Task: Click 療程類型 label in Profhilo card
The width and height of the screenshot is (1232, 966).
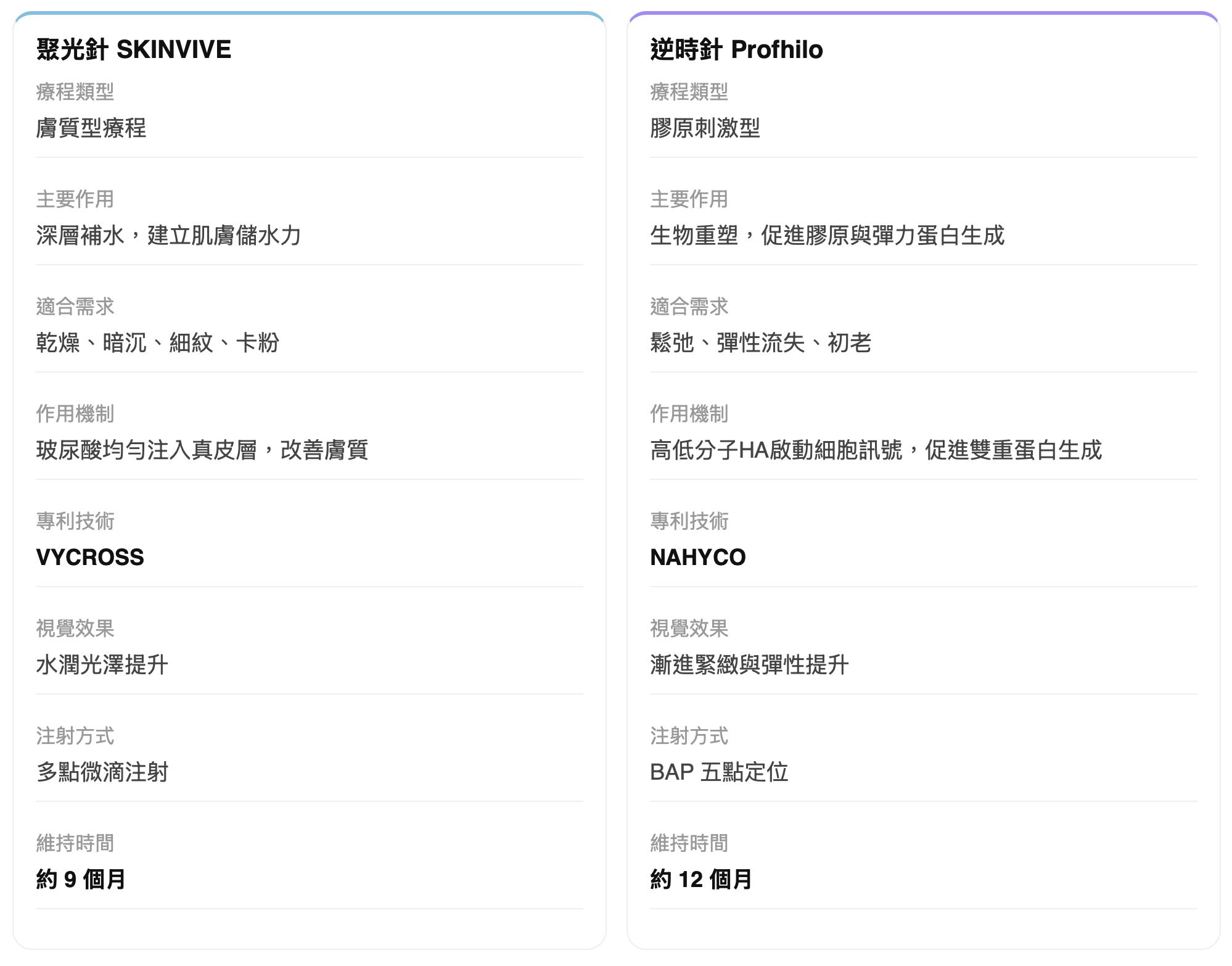Action: point(689,92)
